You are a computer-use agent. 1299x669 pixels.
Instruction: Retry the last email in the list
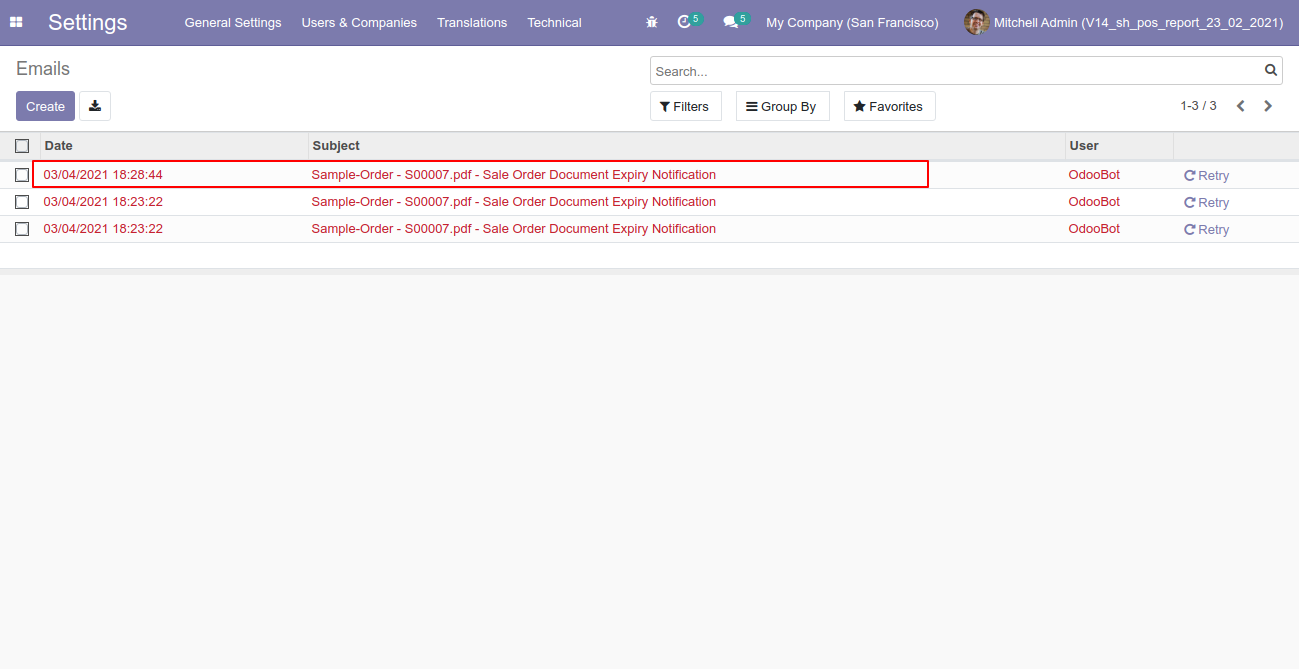click(1206, 230)
